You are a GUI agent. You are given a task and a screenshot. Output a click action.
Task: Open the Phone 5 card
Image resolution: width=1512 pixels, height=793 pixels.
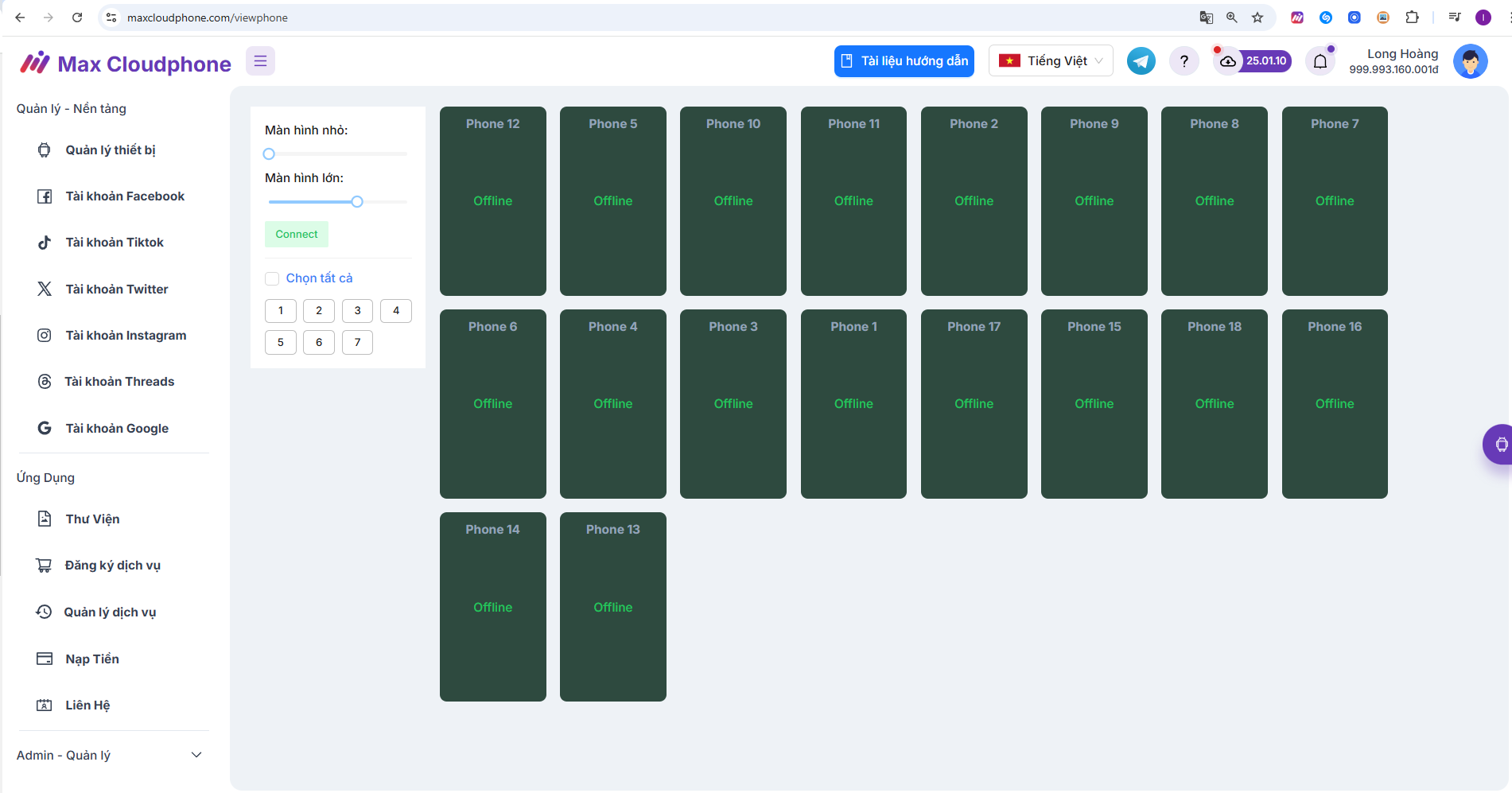[x=613, y=201]
